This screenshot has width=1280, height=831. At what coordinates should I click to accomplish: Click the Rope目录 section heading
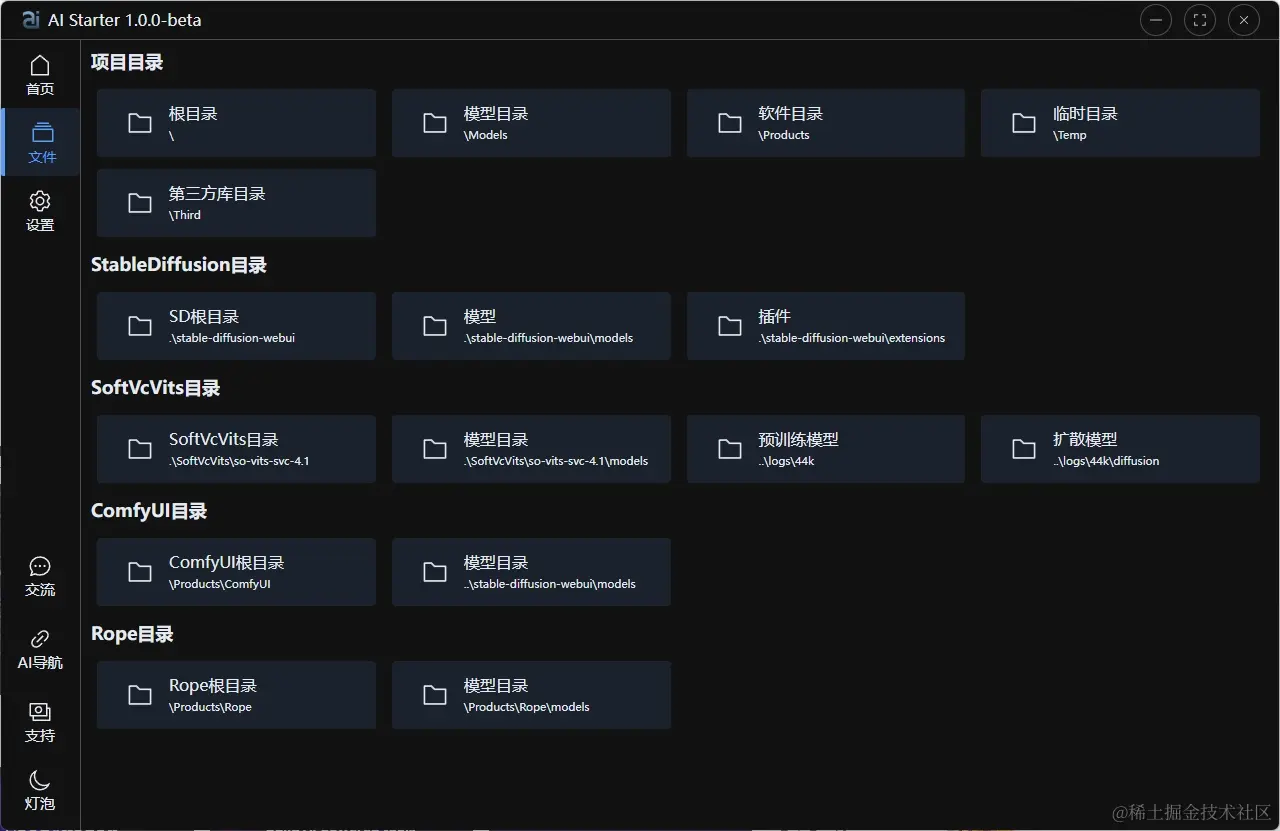132,634
